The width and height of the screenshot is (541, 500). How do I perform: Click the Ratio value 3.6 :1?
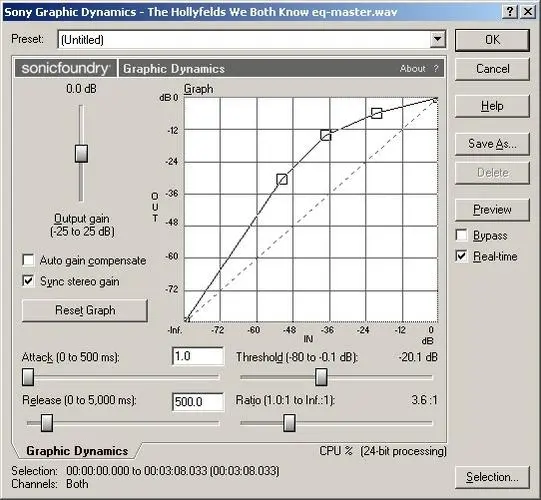[x=424, y=400]
